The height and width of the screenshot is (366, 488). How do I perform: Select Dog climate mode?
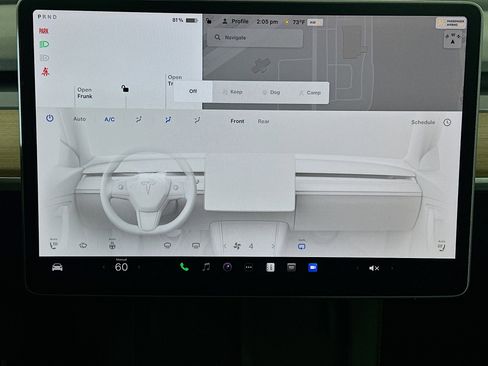(x=271, y=92)
